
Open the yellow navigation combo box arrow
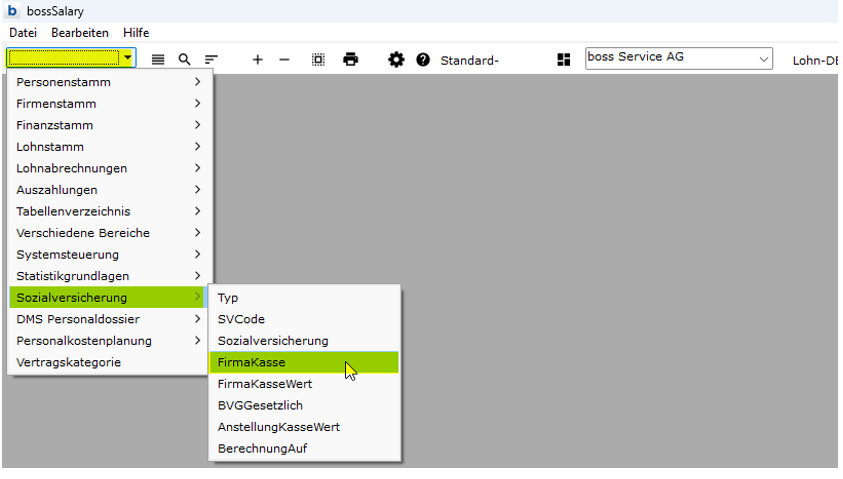pyautogui.click(x=127, y=59)
